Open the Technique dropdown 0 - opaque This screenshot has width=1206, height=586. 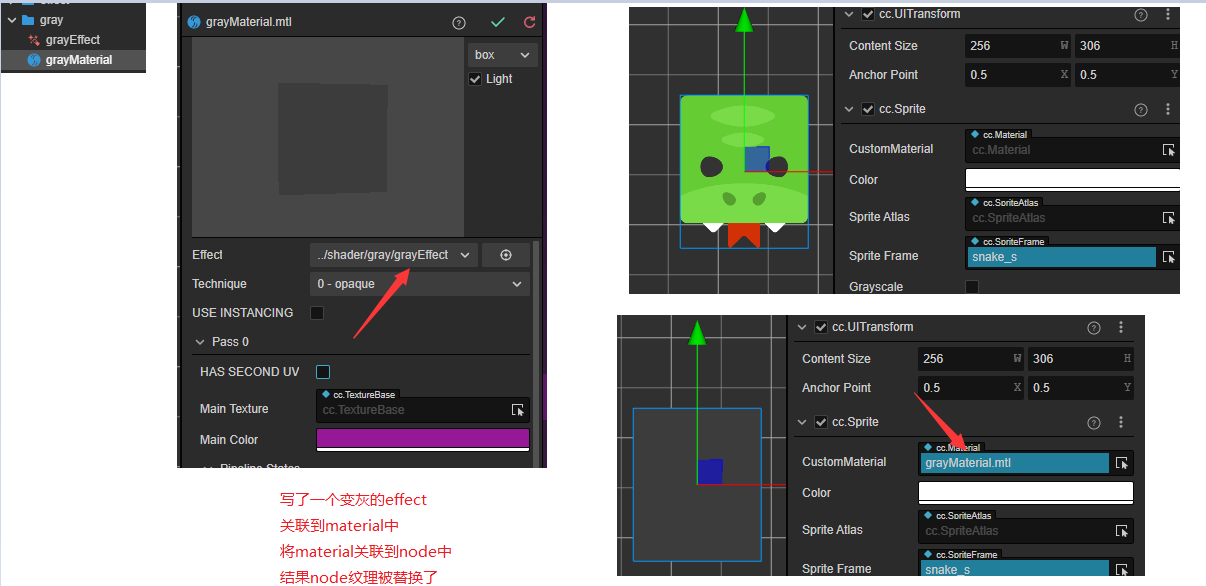click(x=419, y=284)
